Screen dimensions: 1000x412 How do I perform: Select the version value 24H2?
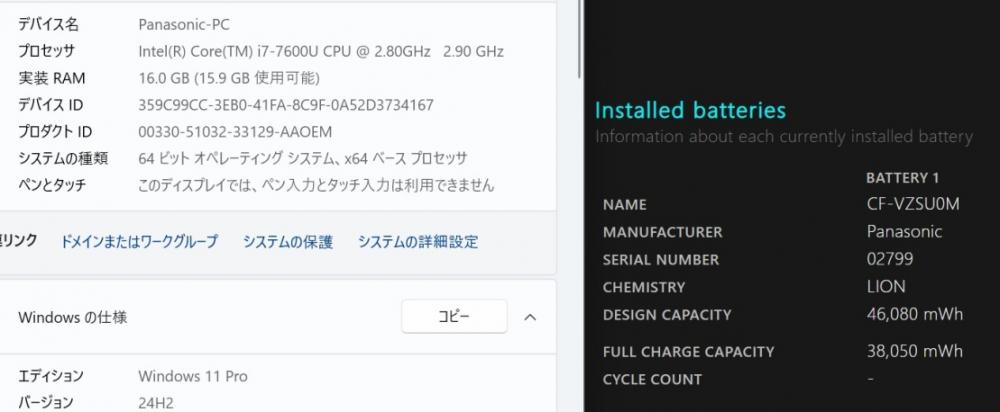[156, 403]
